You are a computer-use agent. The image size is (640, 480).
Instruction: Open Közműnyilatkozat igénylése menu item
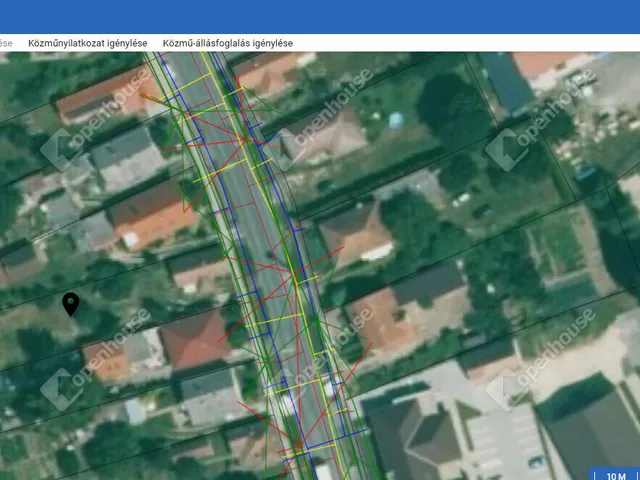88,43
